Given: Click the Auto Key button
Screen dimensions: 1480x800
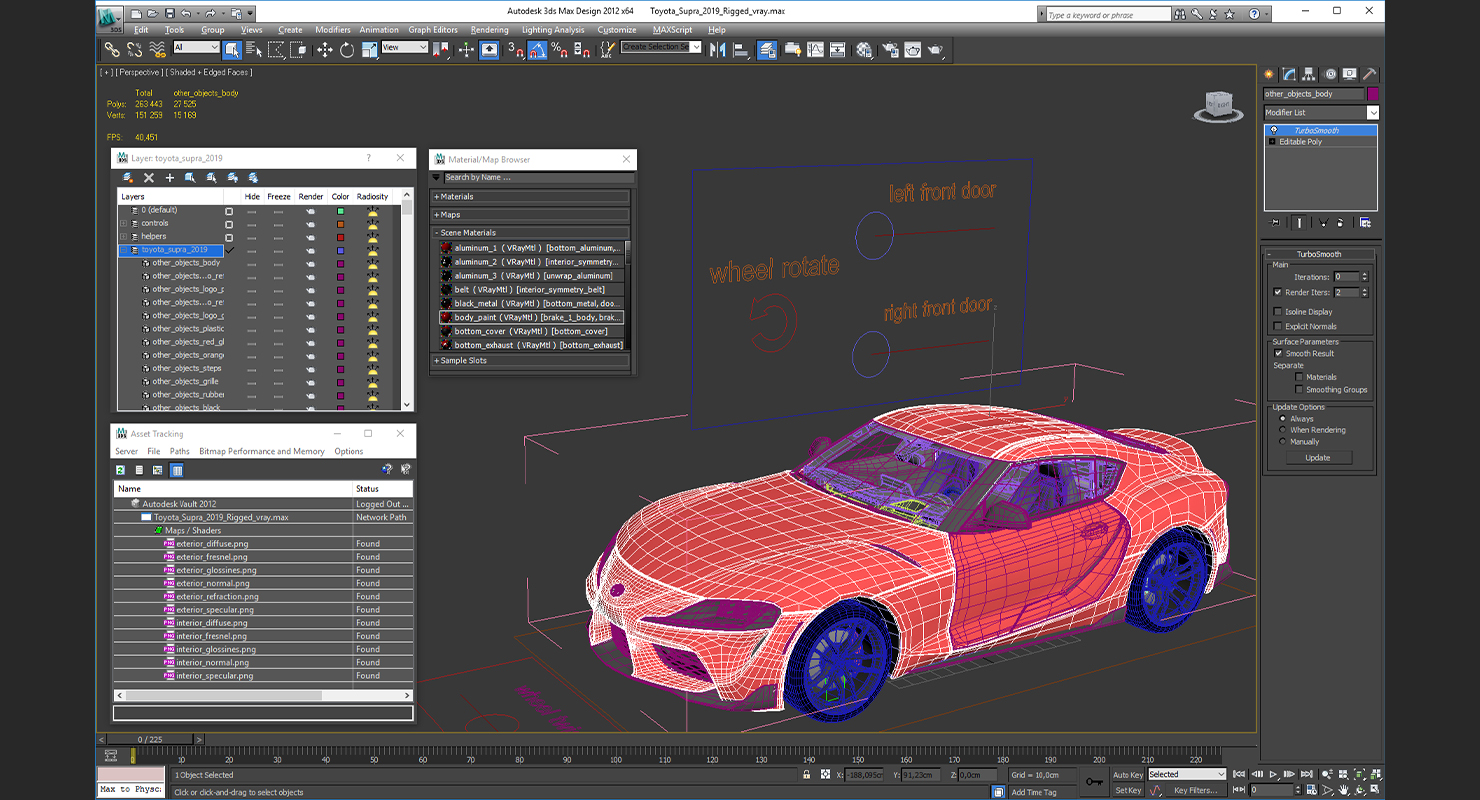Looking at the screenshot, I should (x=1128, y=775).
